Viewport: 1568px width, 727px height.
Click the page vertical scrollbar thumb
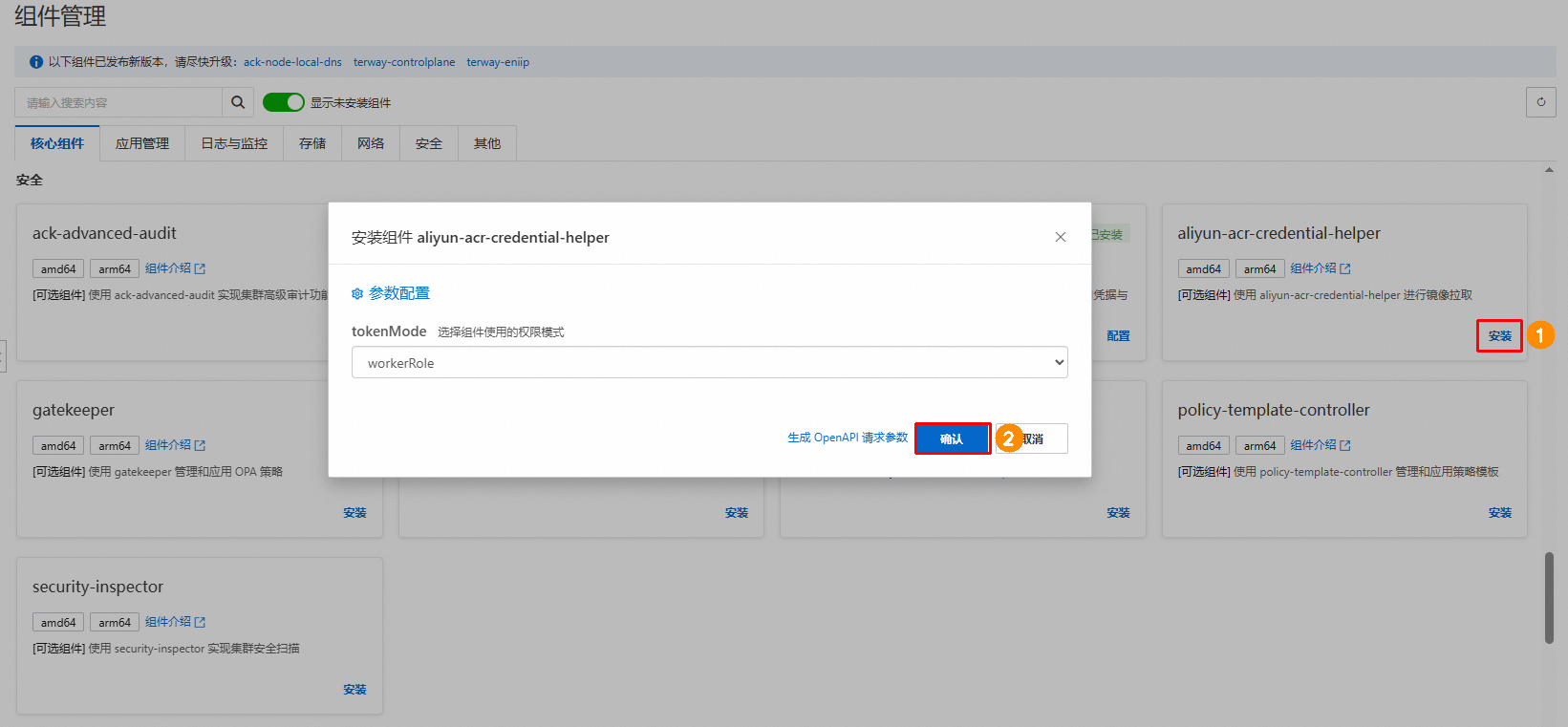1549,598
